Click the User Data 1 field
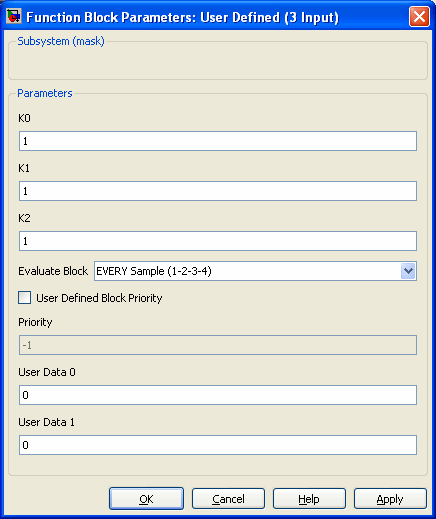436x519 pixels. click(218, 445)
